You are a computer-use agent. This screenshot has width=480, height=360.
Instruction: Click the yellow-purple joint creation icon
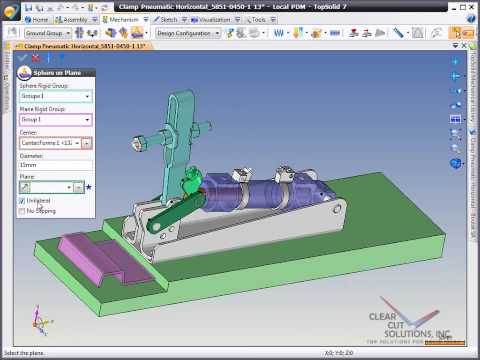[110, 33]
